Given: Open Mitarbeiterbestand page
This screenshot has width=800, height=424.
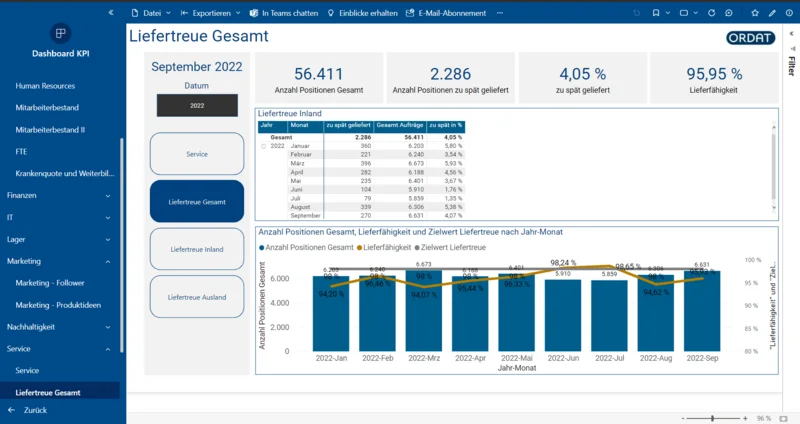Looking at the screenshot, I should [x=47, y=108].
